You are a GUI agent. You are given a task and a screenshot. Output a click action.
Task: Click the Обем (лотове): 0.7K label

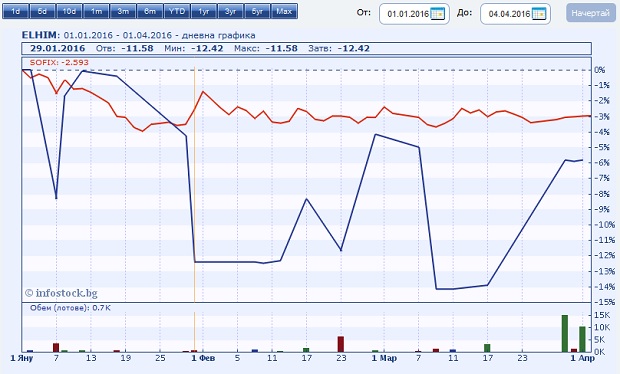point(70,308)
